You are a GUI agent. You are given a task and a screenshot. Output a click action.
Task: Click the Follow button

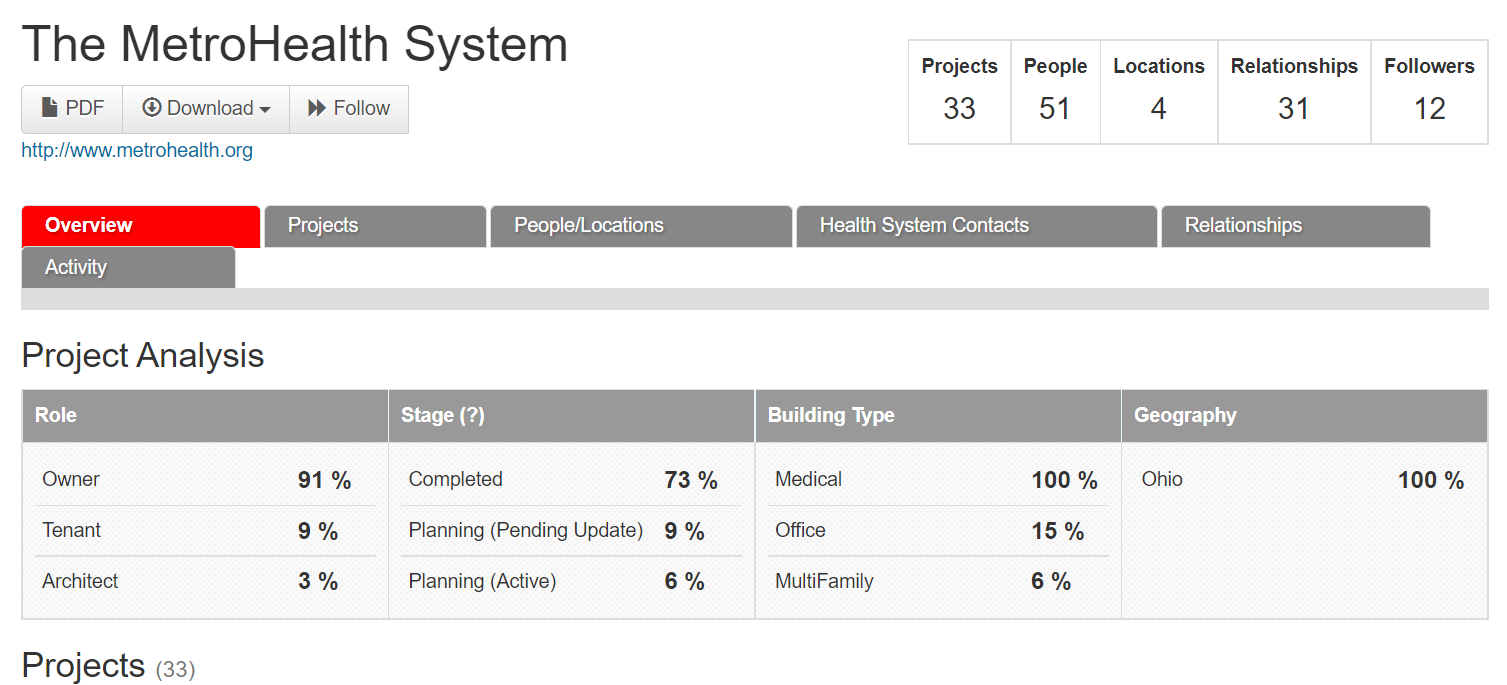click(x=348, y=107)
